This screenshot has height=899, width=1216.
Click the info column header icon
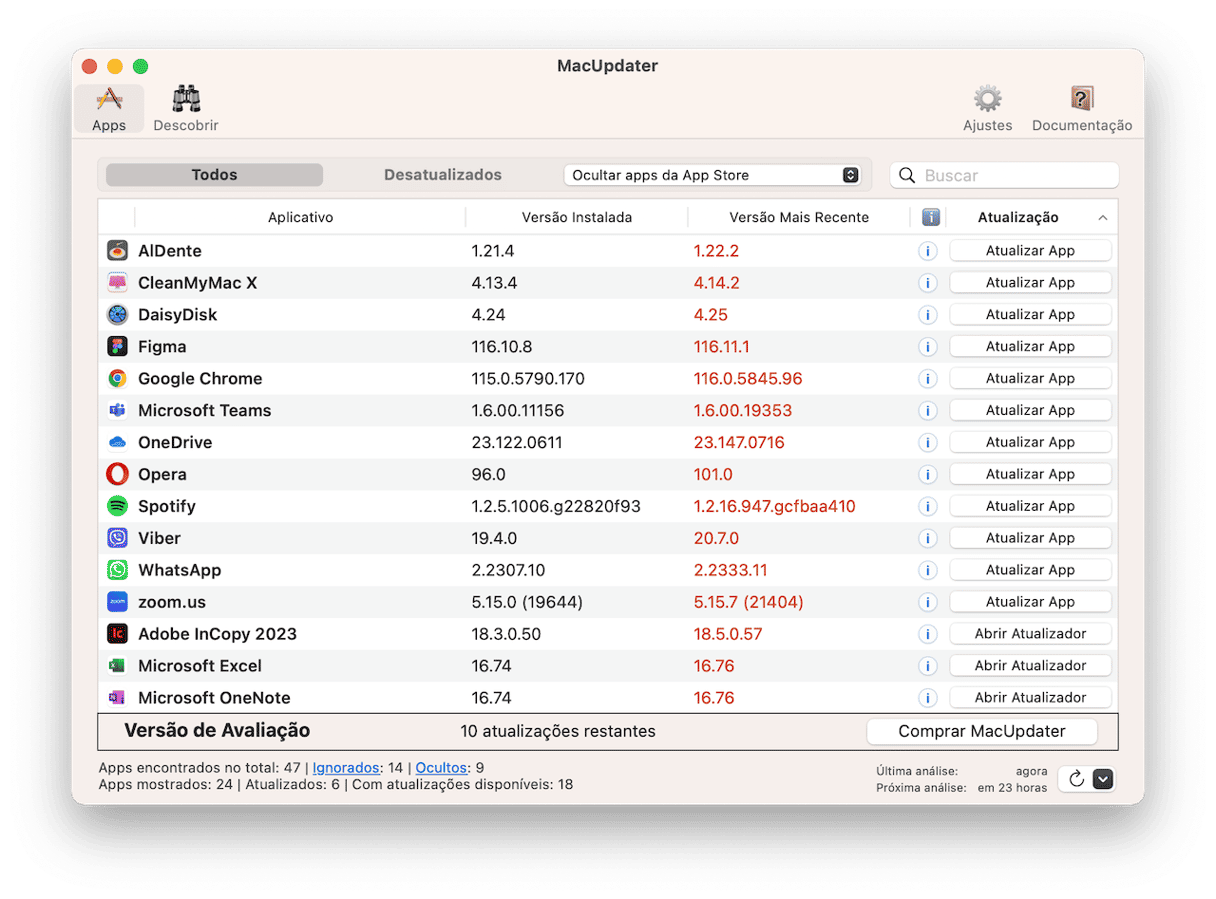(x=929, y=217)
